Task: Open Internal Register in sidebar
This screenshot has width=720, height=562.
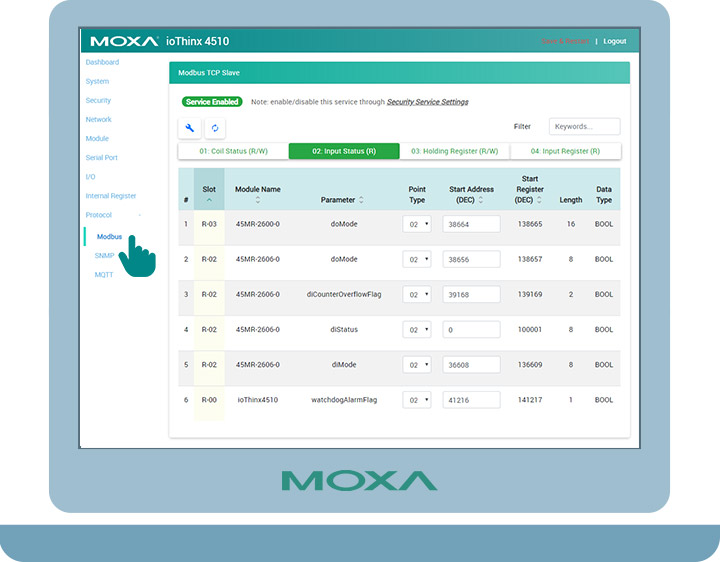Action: [111, 196]
